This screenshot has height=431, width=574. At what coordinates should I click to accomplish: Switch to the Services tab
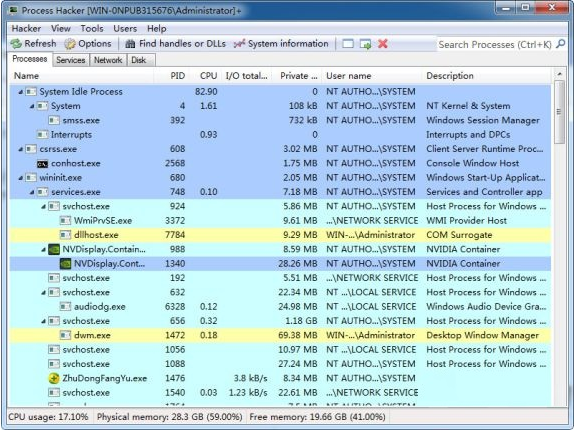pos(71,60)
